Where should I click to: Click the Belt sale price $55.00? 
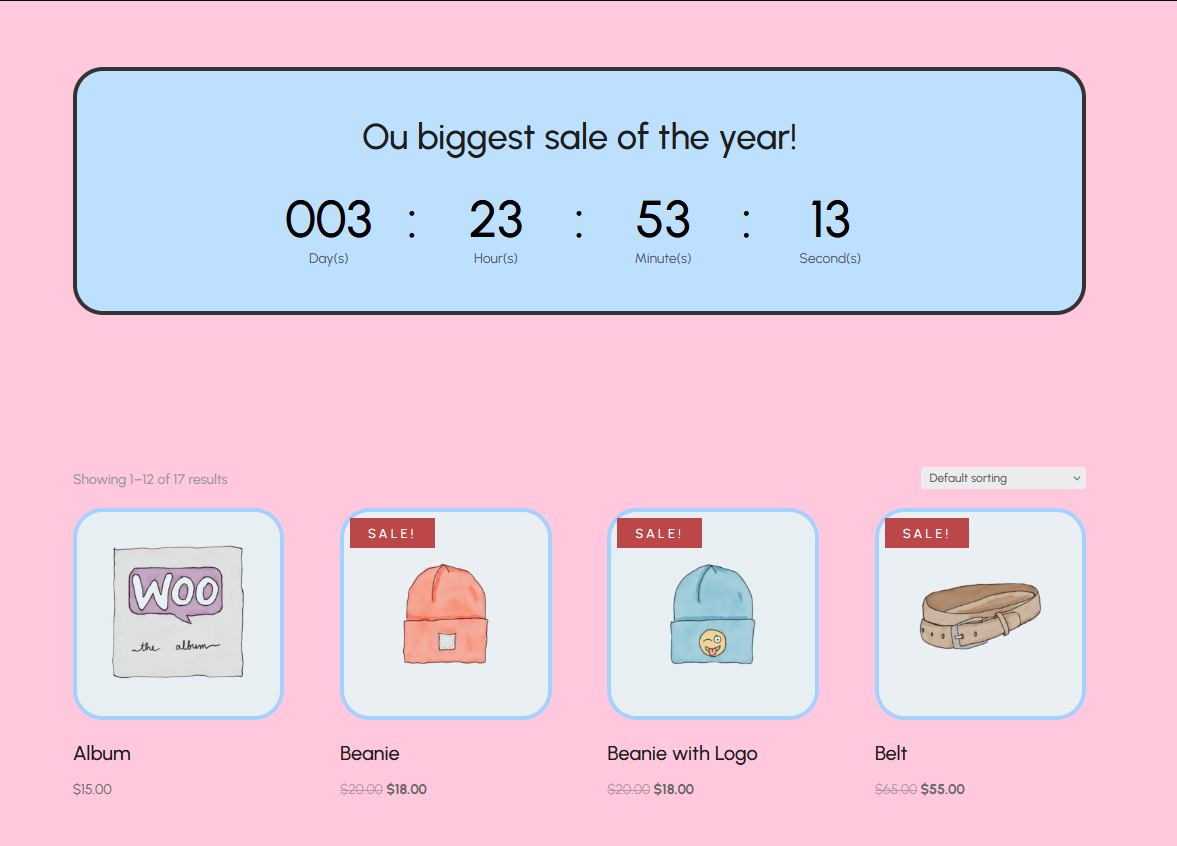[x=942, y=789]
